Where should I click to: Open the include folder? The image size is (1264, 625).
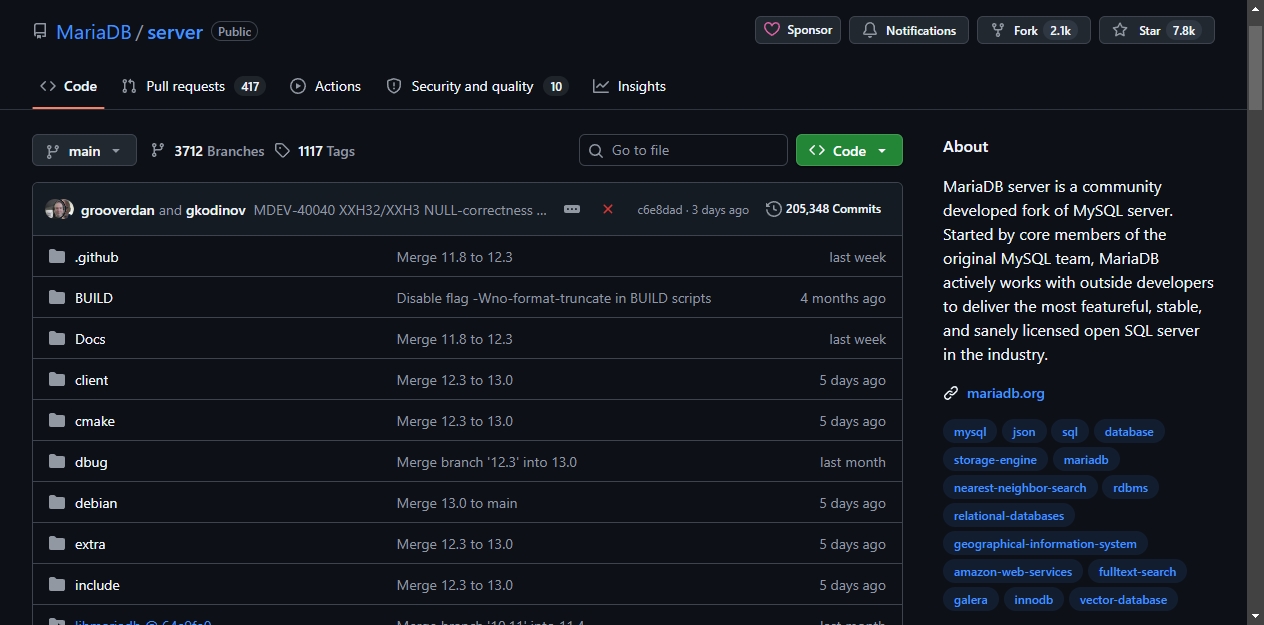click(97, 585)
